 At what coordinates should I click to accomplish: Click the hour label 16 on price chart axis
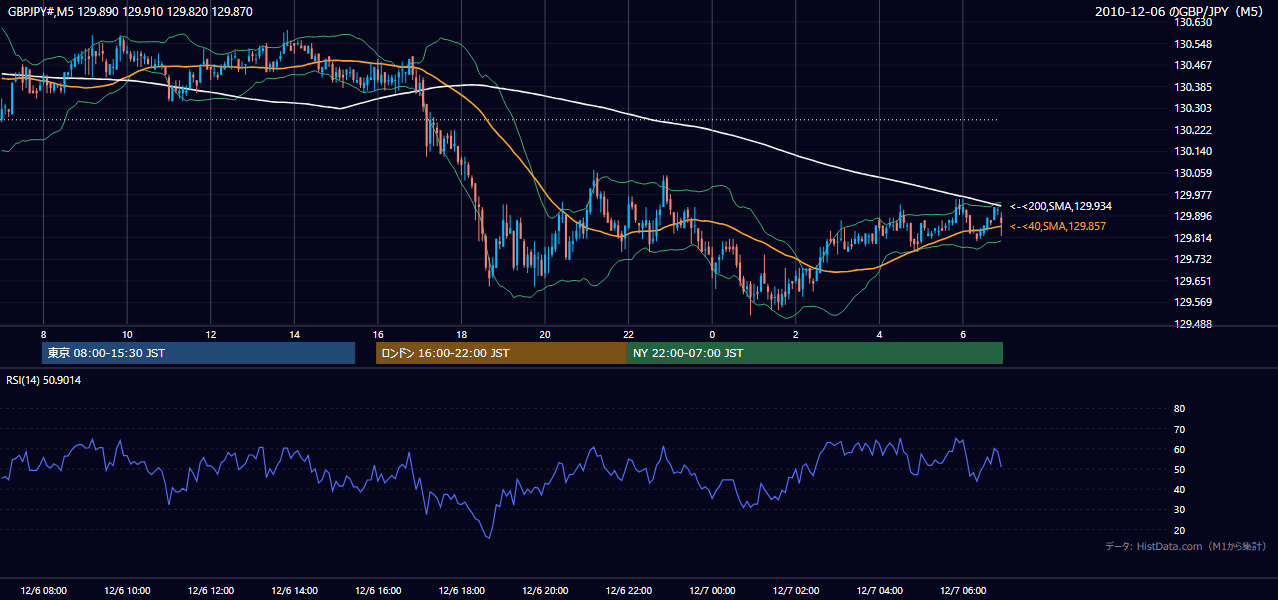pyautogui.click(x=378, y=334)
